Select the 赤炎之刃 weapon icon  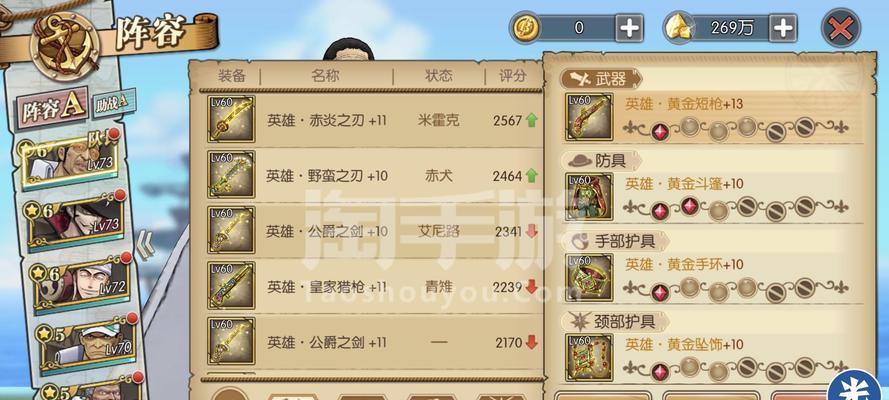coord(231,119)
